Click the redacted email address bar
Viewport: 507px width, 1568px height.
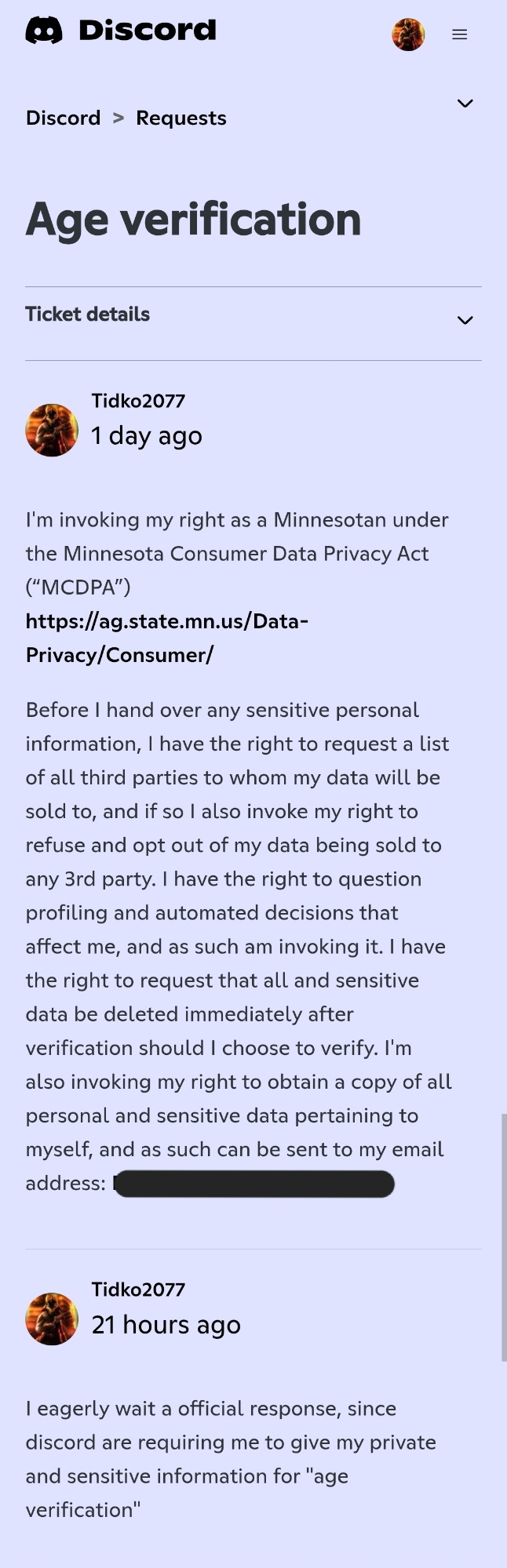[253, 1184]
